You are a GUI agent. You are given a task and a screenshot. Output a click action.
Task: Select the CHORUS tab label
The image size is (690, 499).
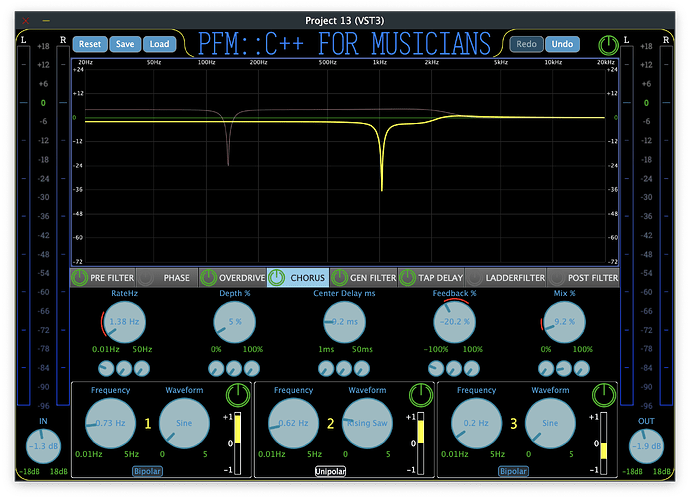point(307,278)
